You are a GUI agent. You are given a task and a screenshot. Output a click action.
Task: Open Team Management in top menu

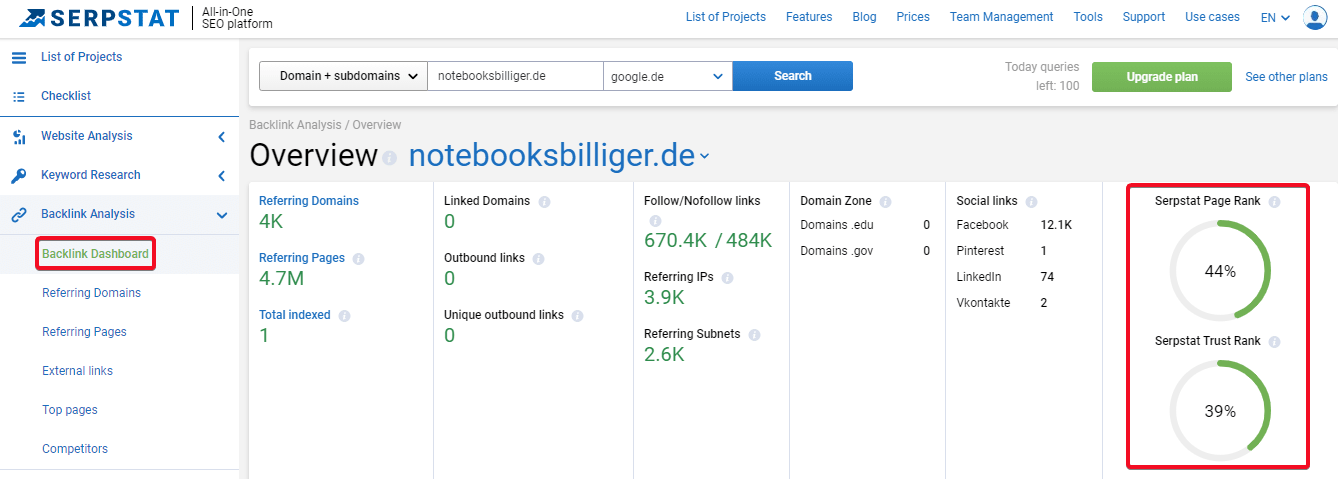point(1001,17)
